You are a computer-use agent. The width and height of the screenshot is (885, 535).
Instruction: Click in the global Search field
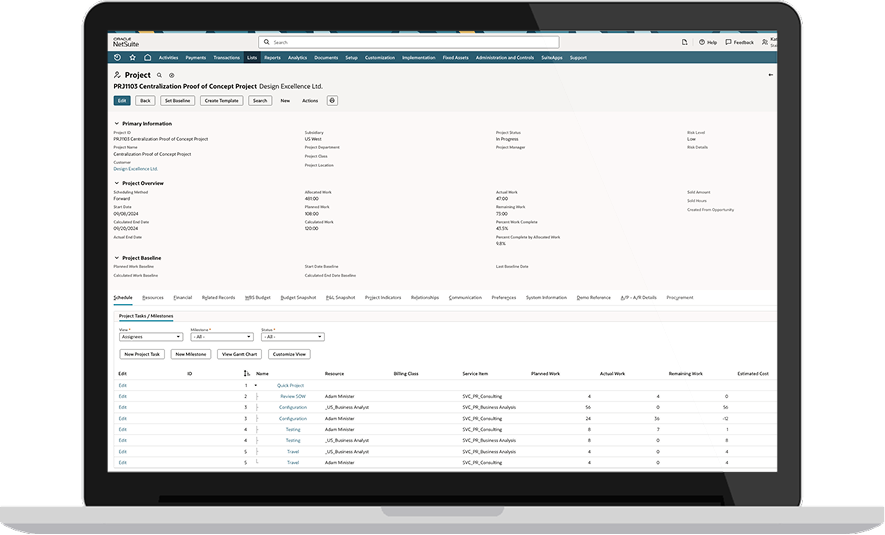click(409, 42)
